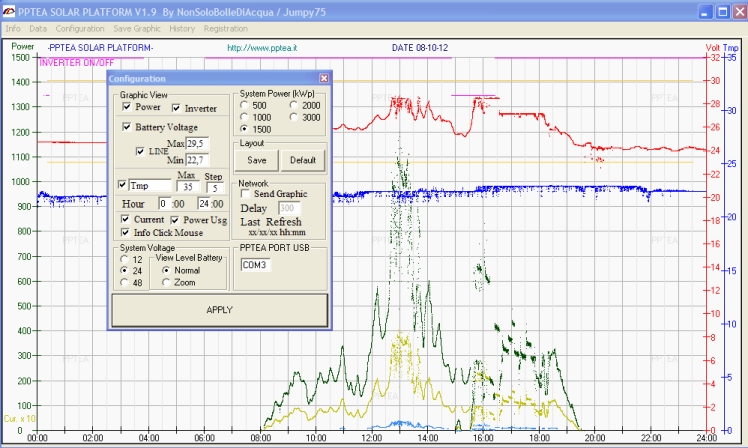
Task: Toggle the Info Click Mouse checkbox
Action: pyautogui.click(x=125, y=232)
